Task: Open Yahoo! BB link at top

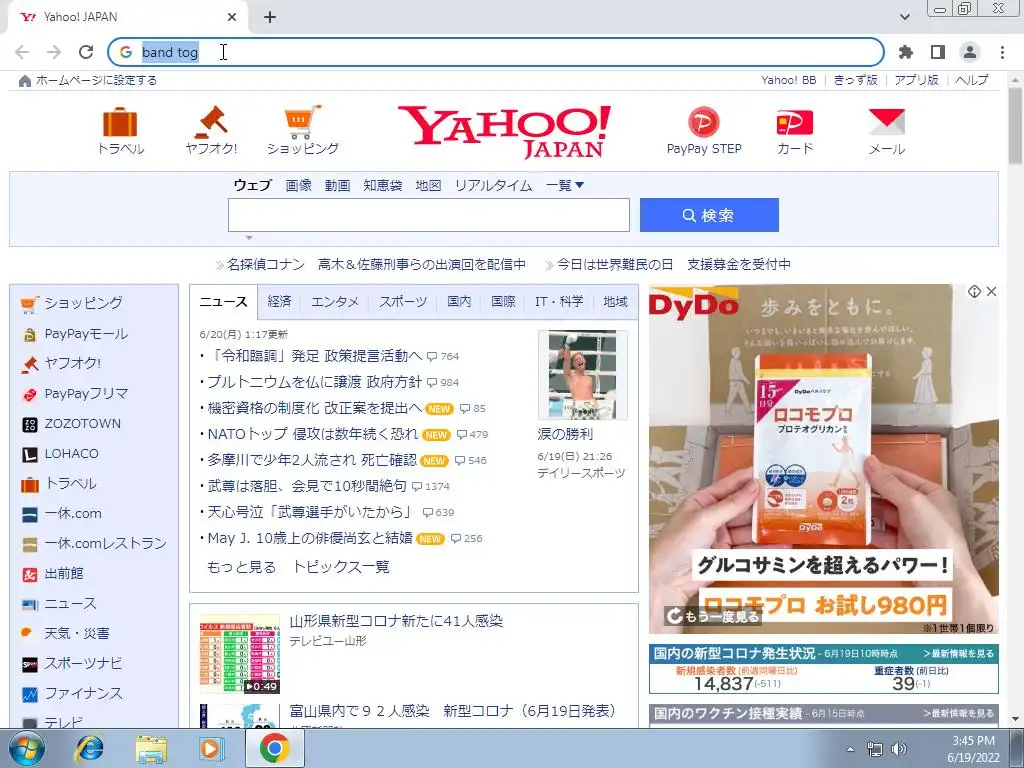Action: [x=788, y=80]
